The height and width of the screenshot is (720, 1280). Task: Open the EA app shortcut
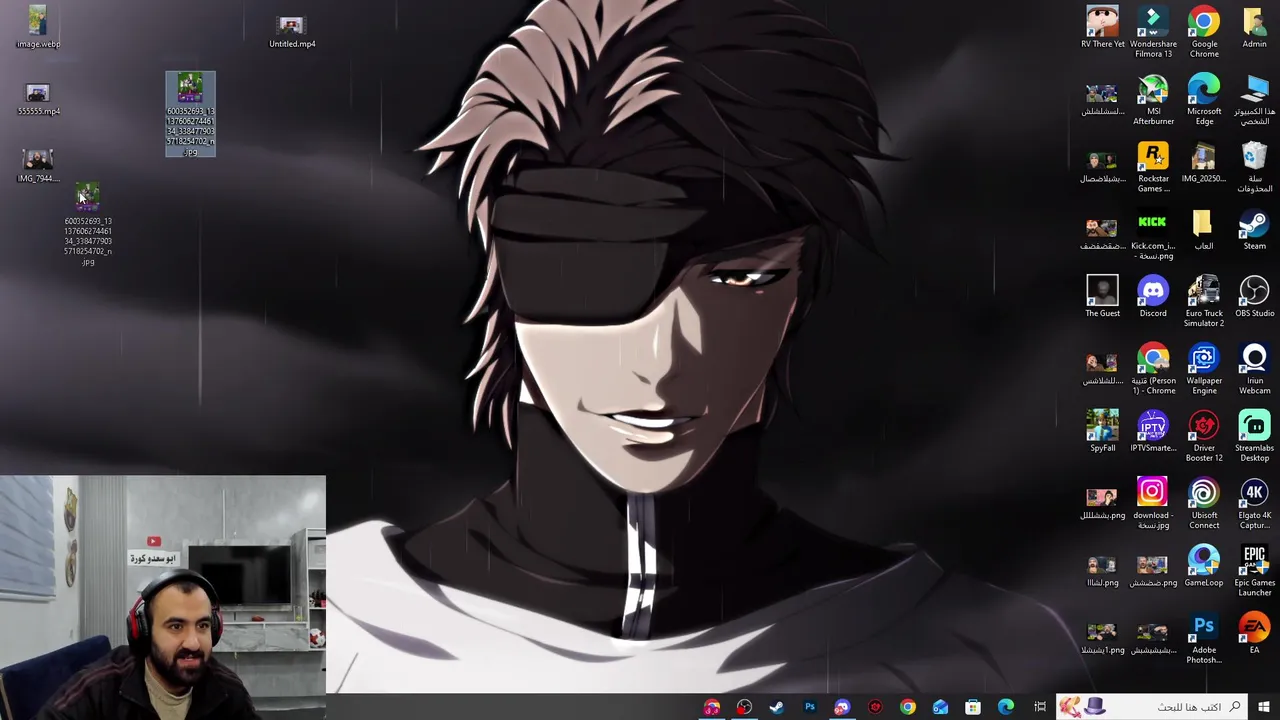coord(1254,633)
